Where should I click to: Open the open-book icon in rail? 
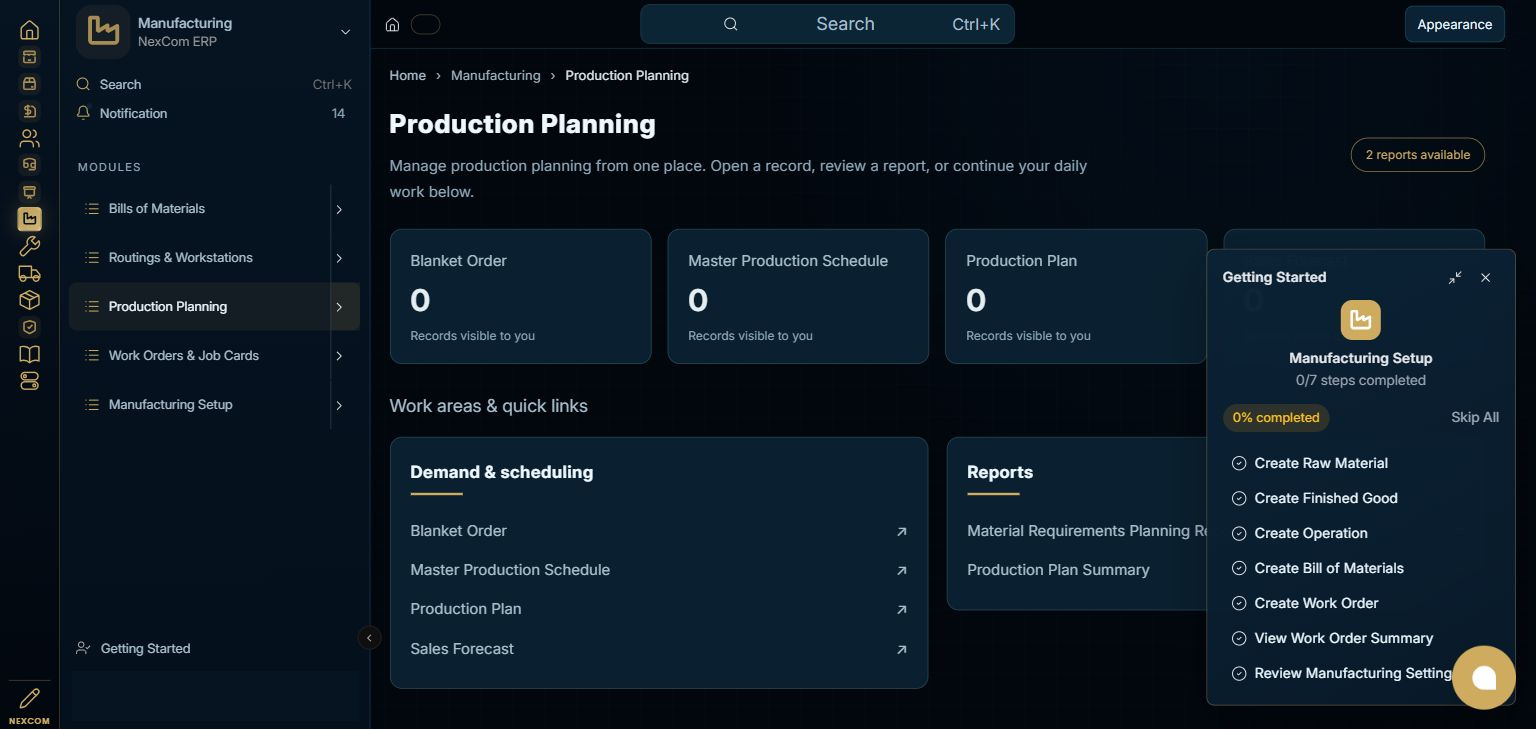pyautogui.click(x=29, y=354)
